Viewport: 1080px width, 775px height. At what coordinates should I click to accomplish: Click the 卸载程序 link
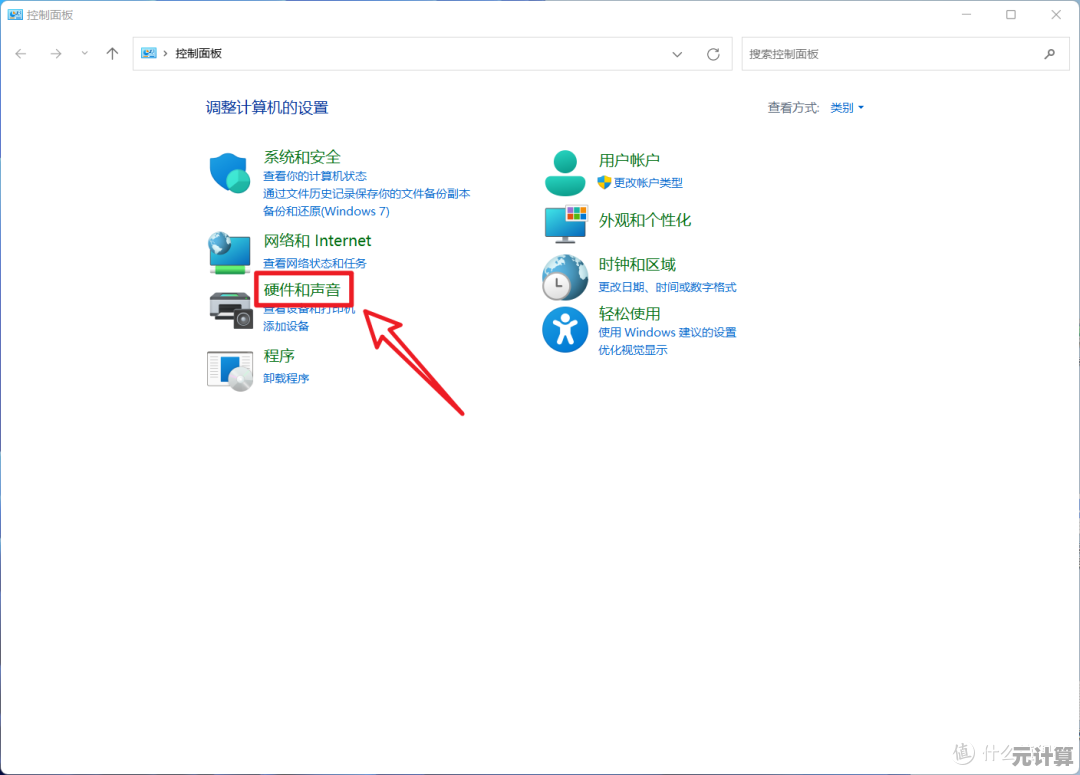click(286, 378)
